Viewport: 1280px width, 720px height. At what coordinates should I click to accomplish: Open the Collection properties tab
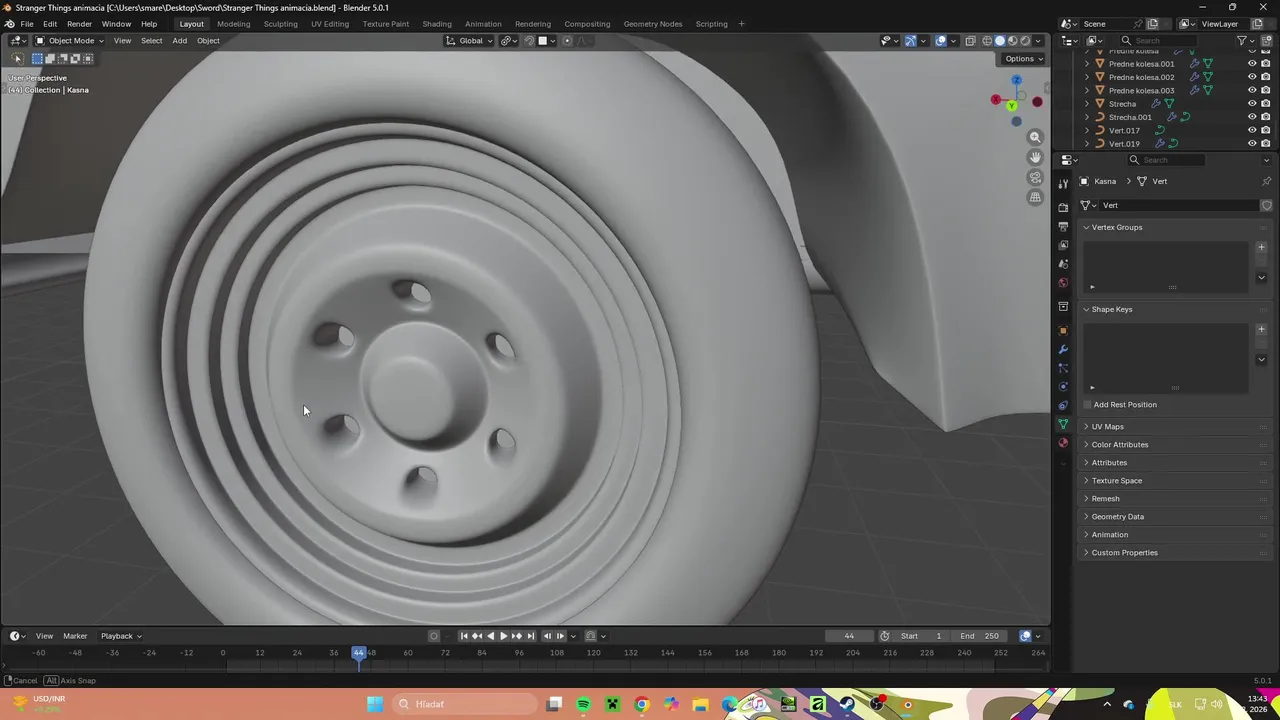tap(1063, 307)
